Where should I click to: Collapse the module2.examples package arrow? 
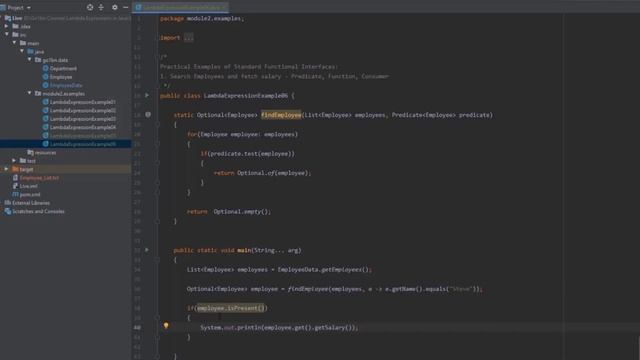[x=29, y=93]
